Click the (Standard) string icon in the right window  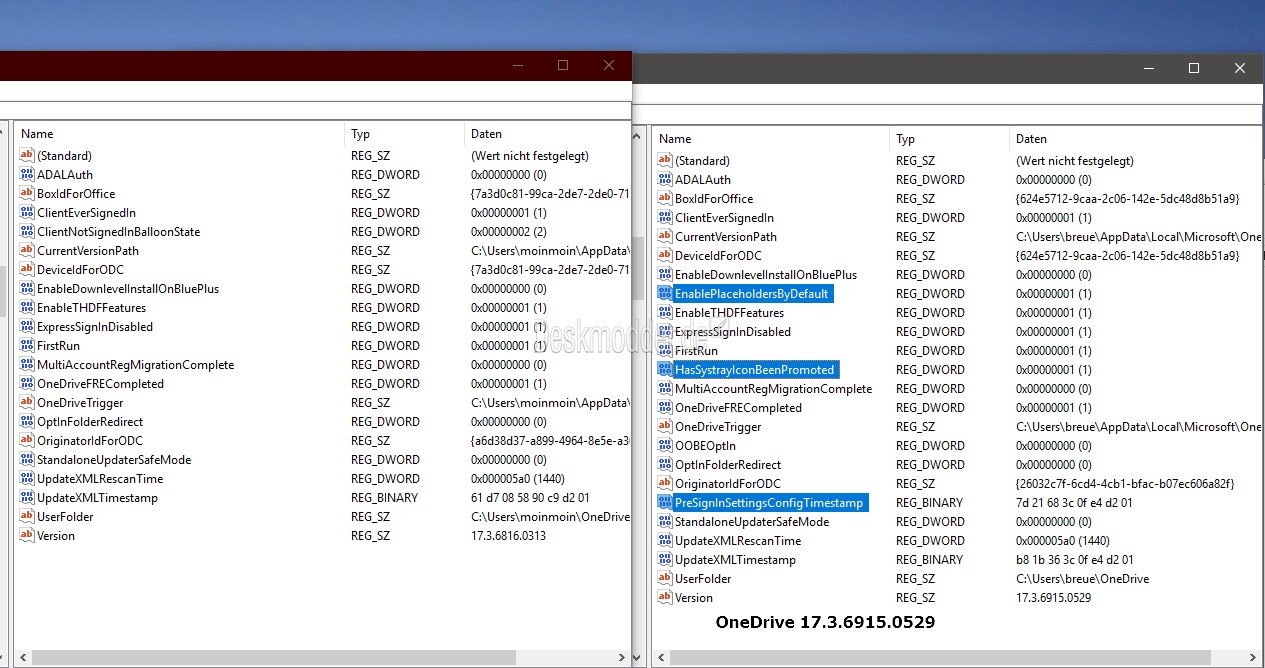point(665,160)
